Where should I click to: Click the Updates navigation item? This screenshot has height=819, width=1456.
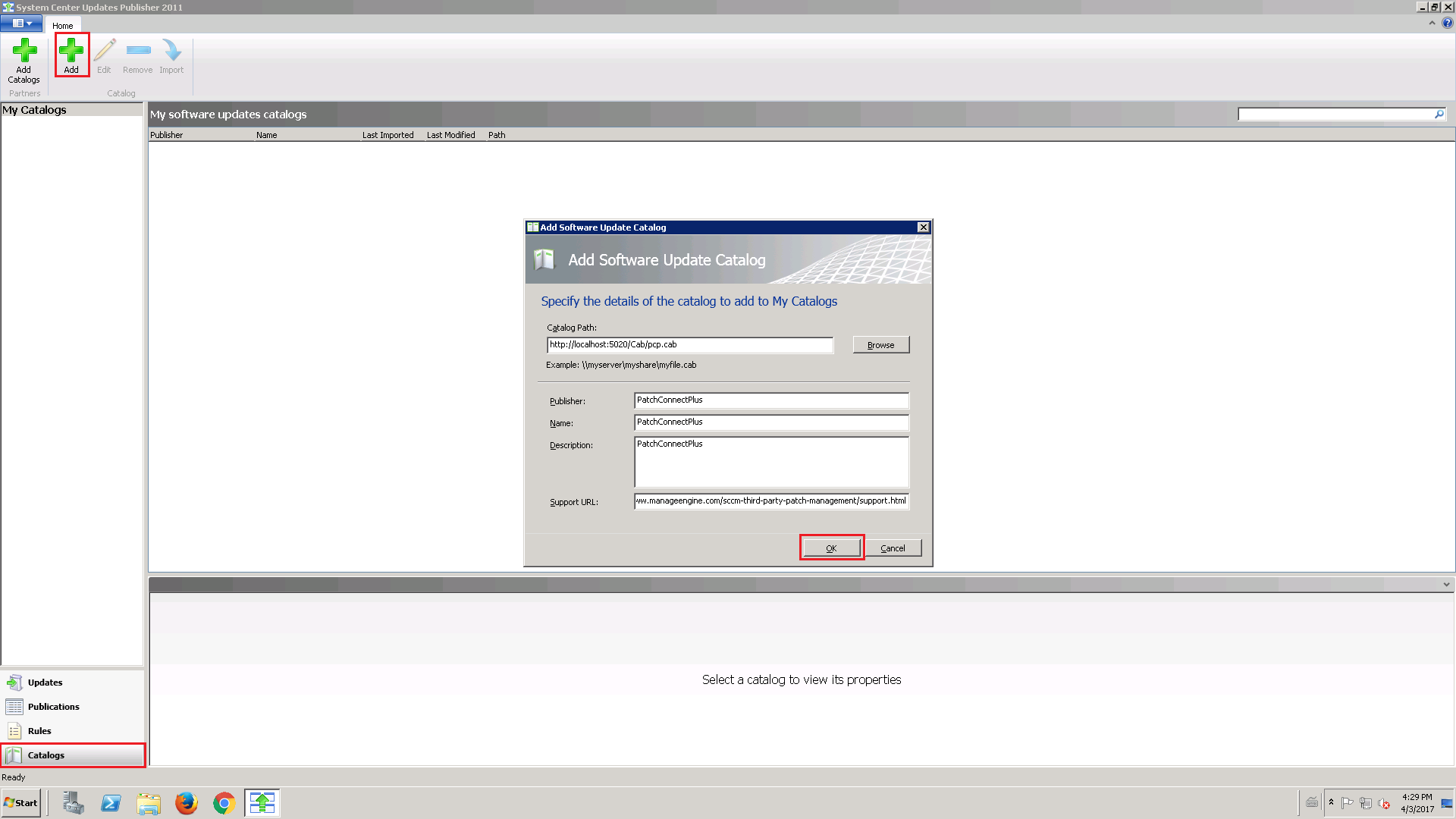point(45,682)
